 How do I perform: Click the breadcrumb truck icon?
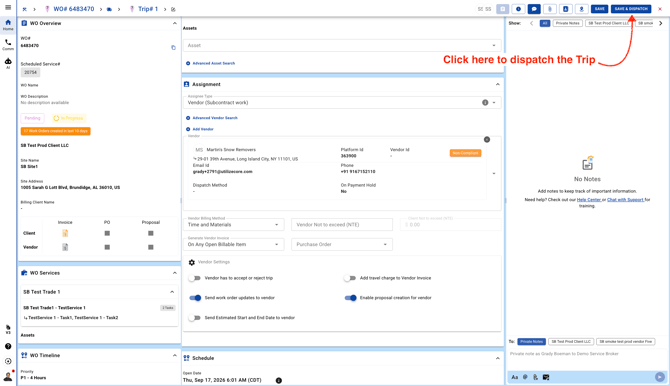(x=109, y=9)
